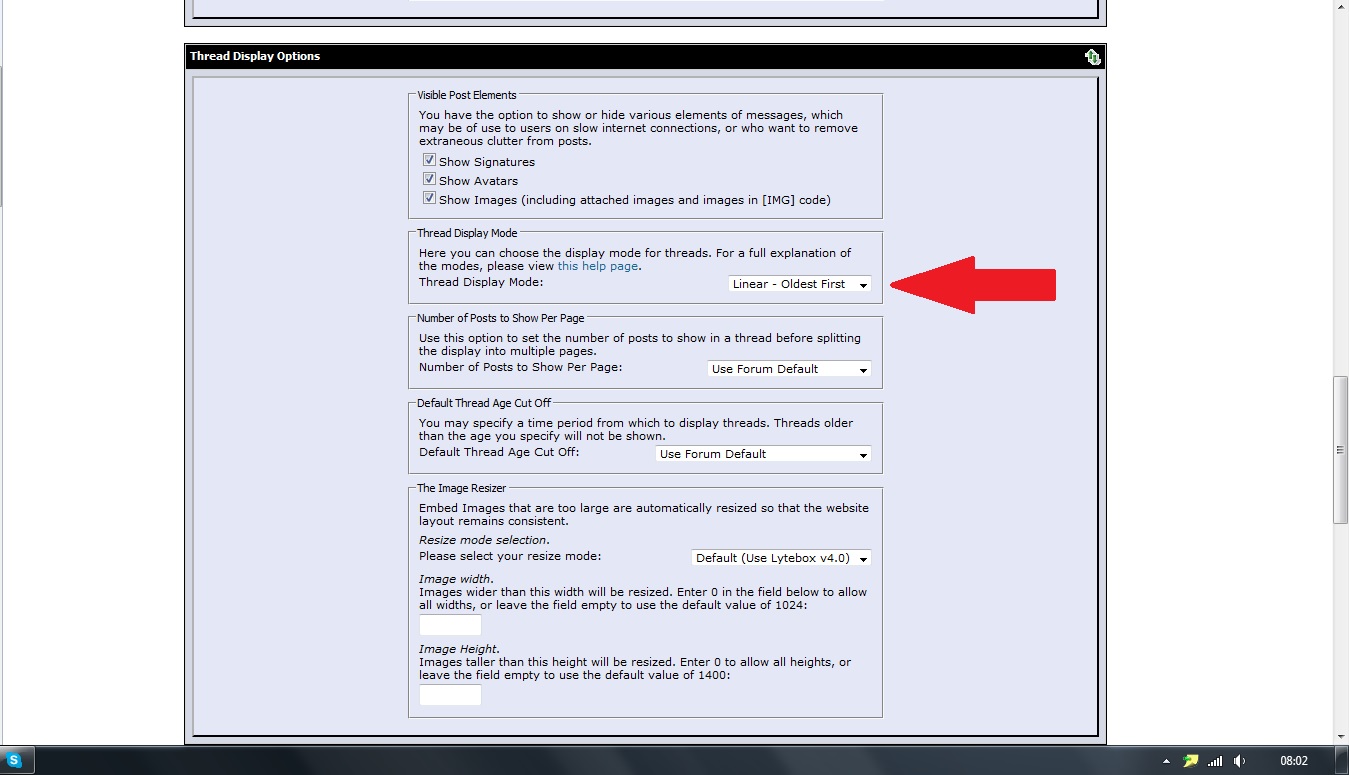Open the Thread Display Mode dropdown

coord(799,284)
